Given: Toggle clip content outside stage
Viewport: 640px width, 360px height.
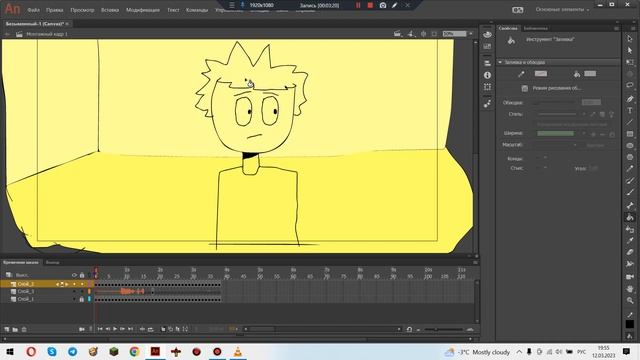Looking at the screenshot, I should click(434, 34).
